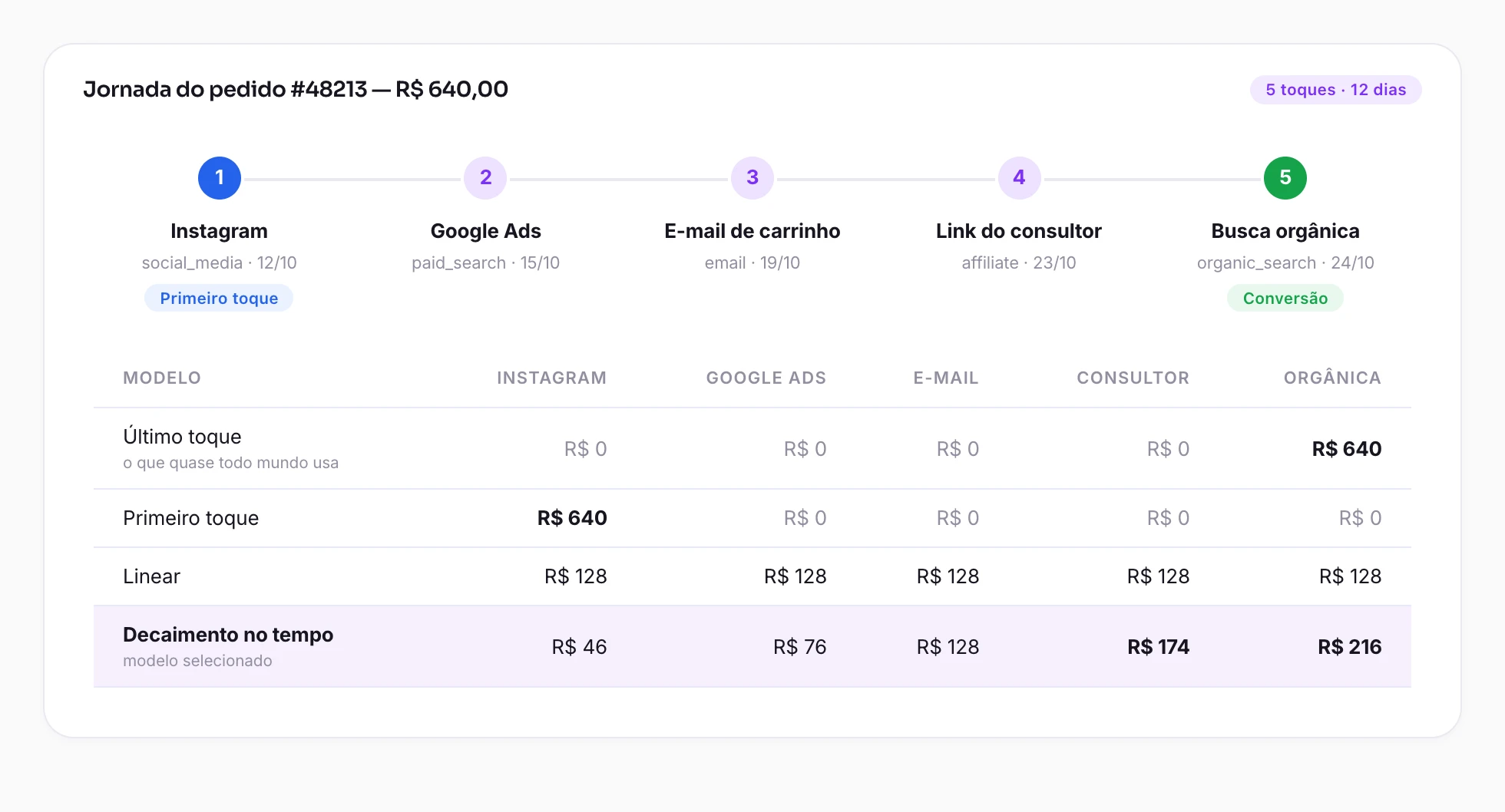Click 'R$ 174' consultor decay value
The image size is (1505, 812).
click(x=1158, y=647)
